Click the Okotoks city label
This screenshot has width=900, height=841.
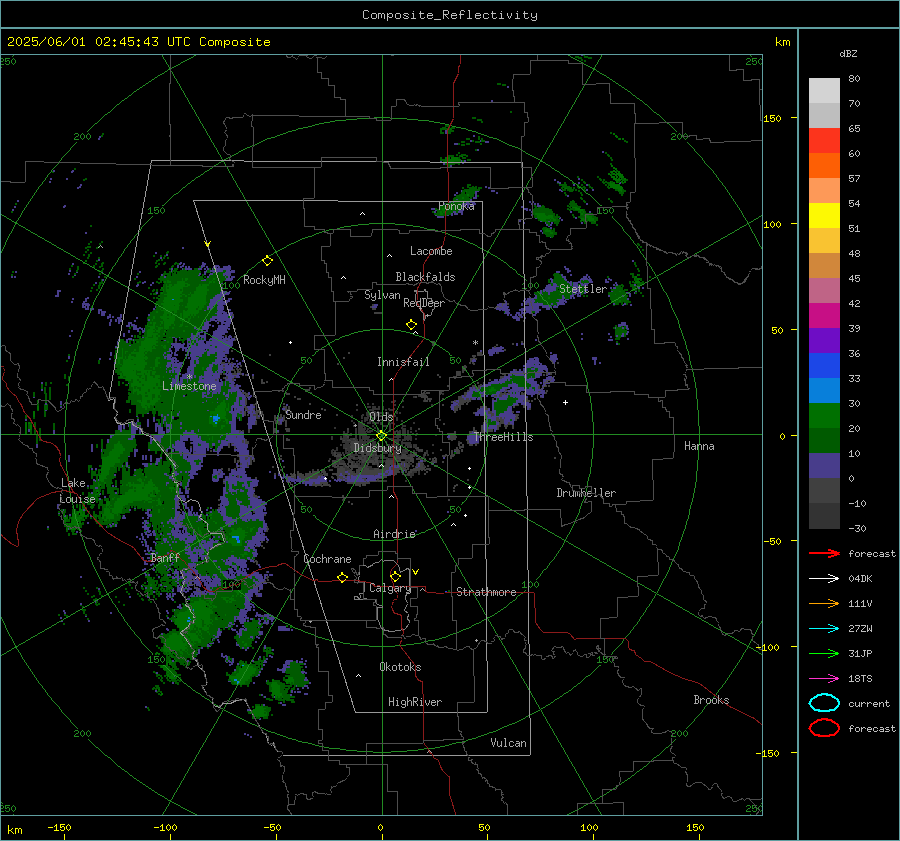[x=400, y=667]
